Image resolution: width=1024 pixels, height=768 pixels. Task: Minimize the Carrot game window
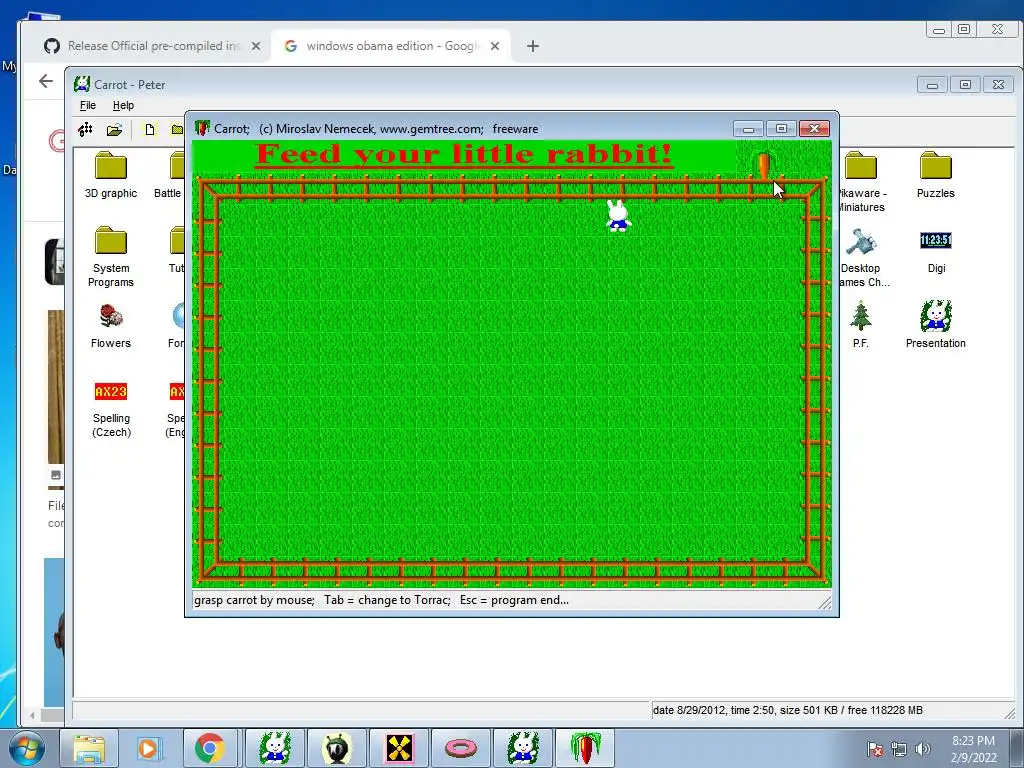[748, 129]
